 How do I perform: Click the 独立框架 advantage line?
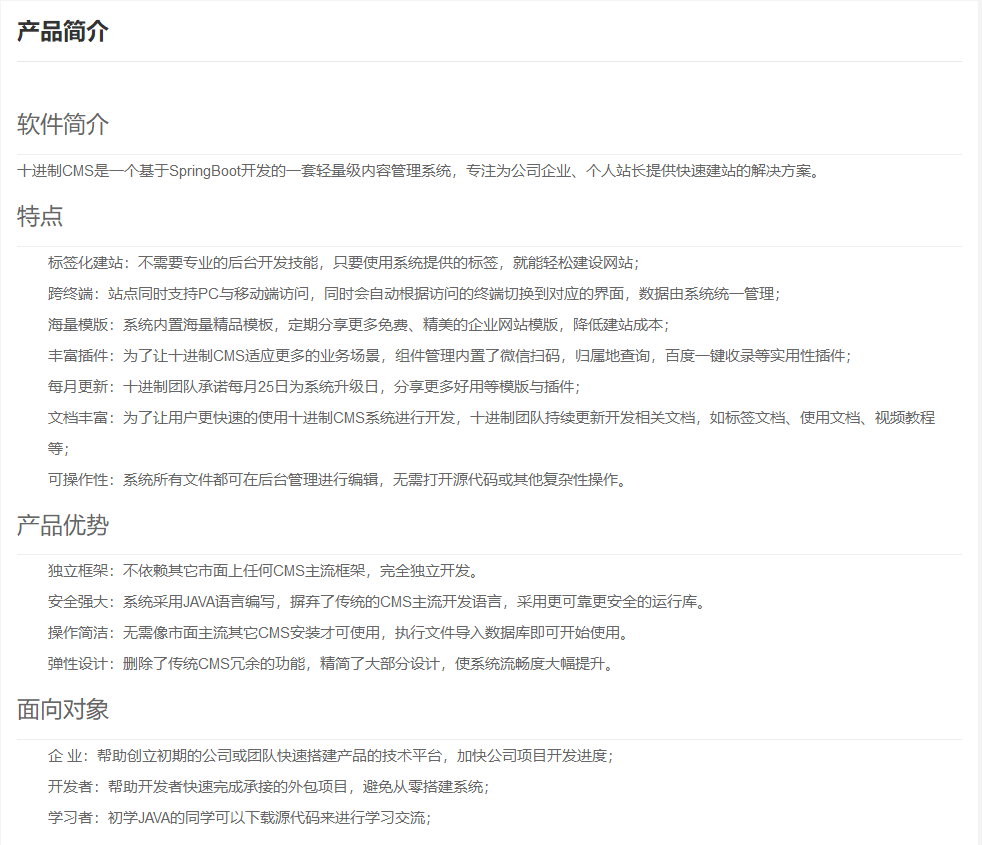pos(263,571)
